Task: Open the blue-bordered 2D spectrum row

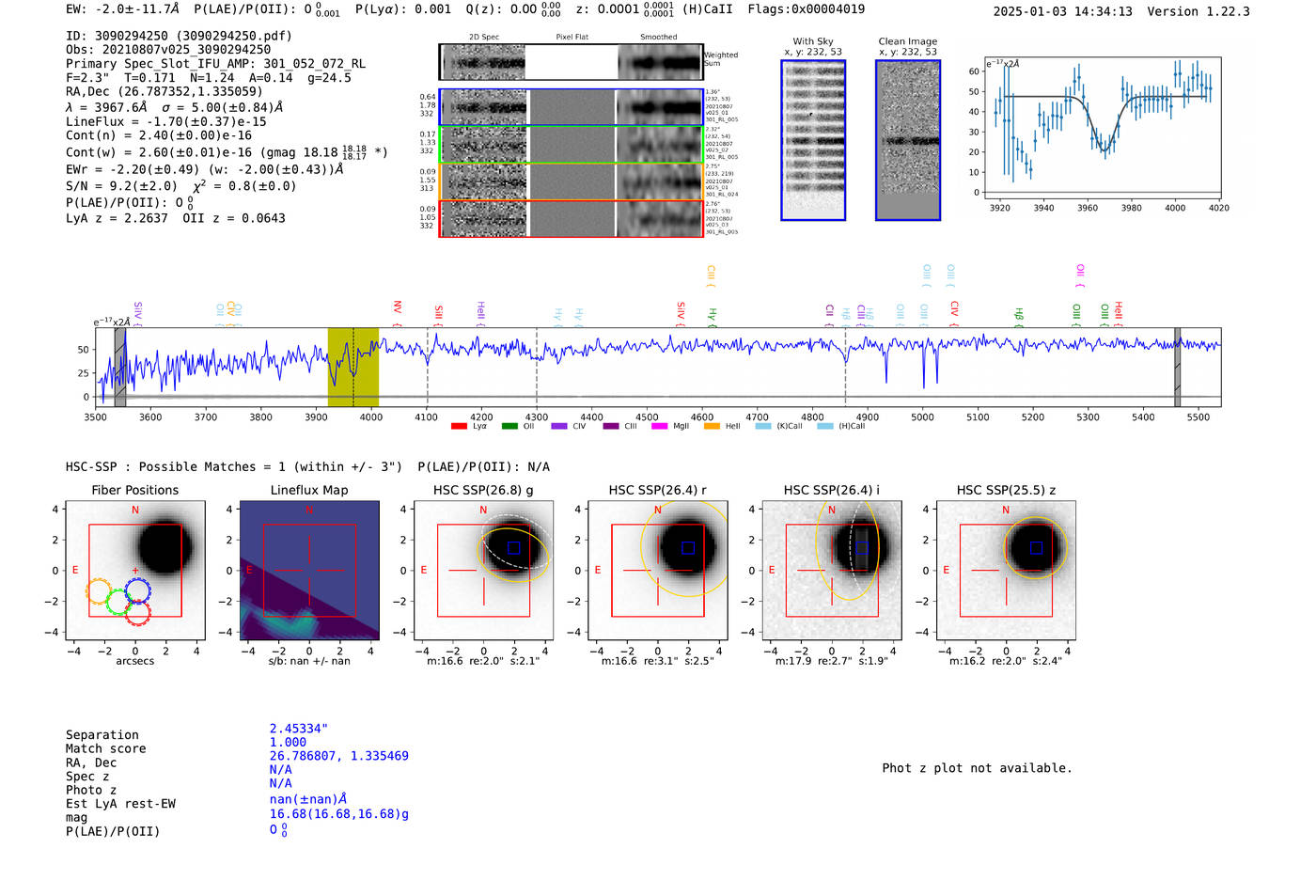Action: [x=571, y=107]
